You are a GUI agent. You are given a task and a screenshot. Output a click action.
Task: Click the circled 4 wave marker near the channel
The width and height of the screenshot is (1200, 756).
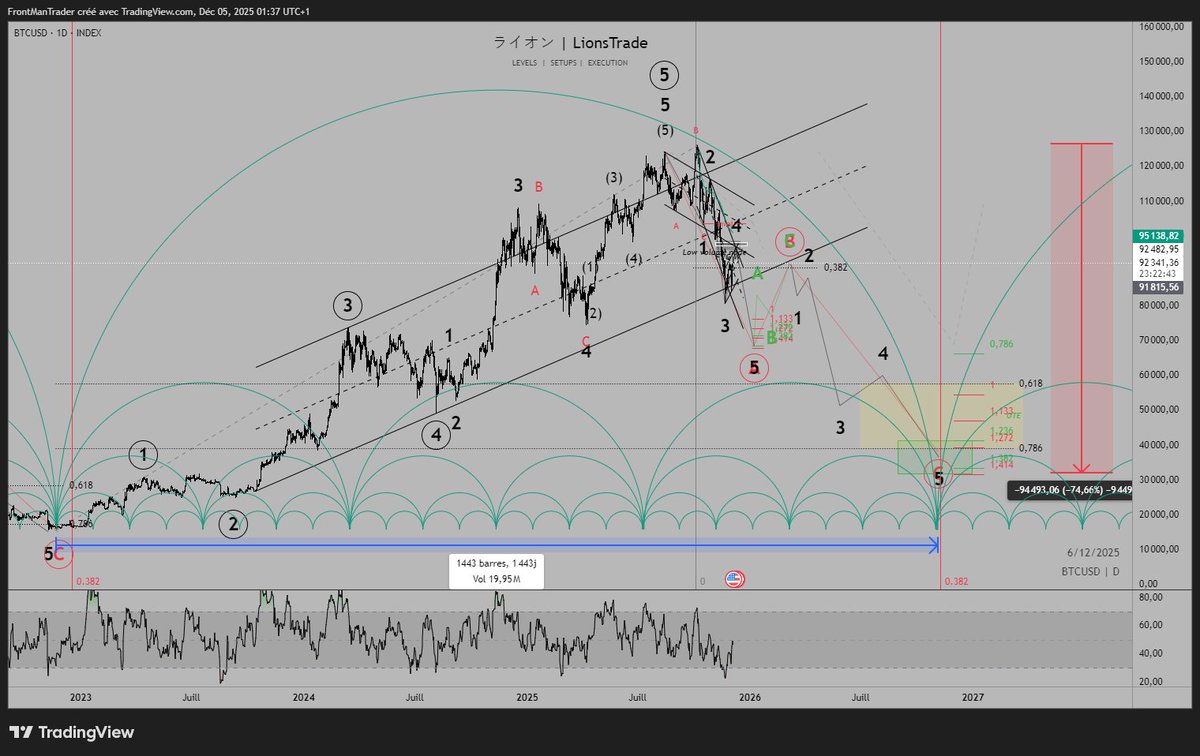click(434, 435)
